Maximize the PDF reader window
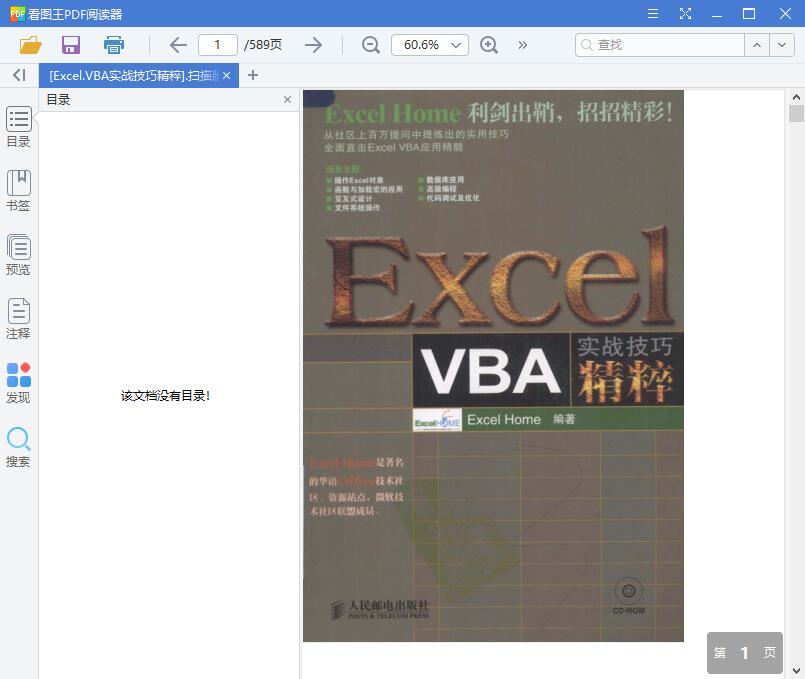The height and width of the screenshot is (679, 805). tap(749, 14)
